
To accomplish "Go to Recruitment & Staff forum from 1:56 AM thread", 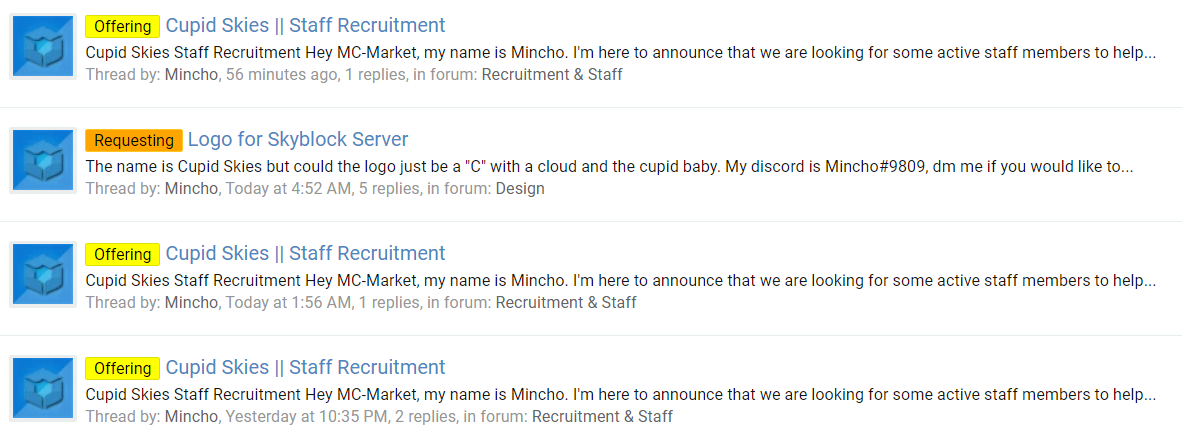I will [566, 302].
